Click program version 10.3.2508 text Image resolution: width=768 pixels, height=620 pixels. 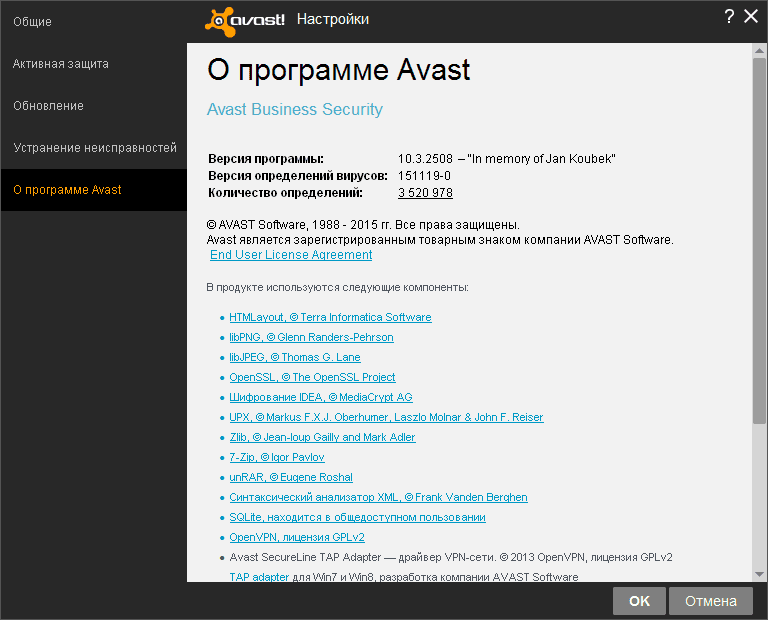tap(425, 159)
